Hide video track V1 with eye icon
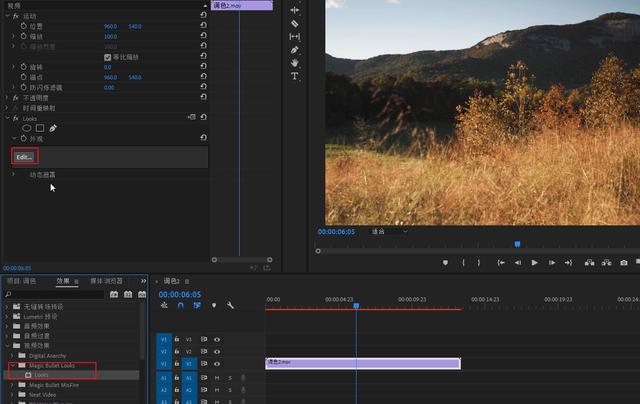Image resolution: width=640 pixels, height=404 pixels. [x=217, y=364]
